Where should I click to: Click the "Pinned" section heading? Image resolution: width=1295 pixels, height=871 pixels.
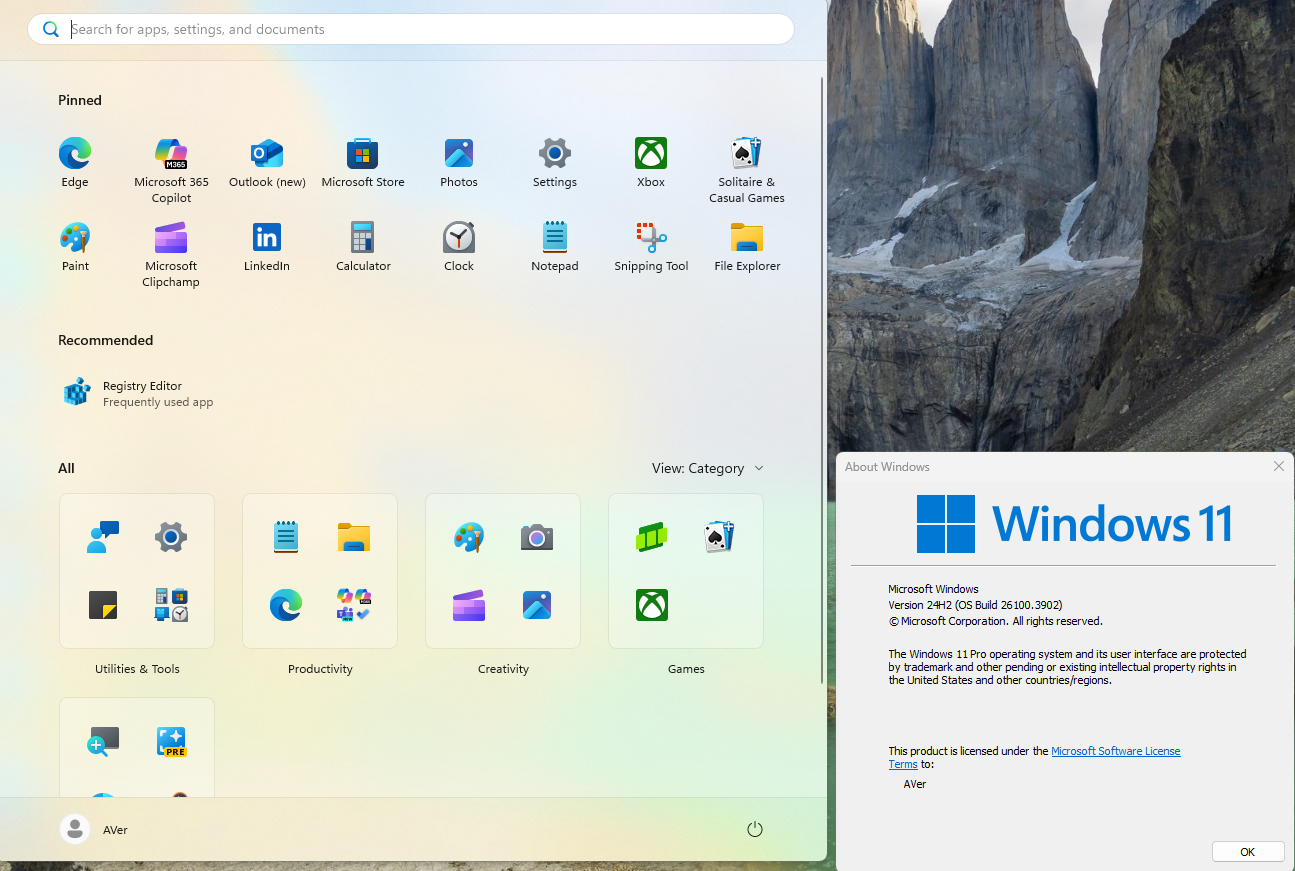tap(80, 100)
